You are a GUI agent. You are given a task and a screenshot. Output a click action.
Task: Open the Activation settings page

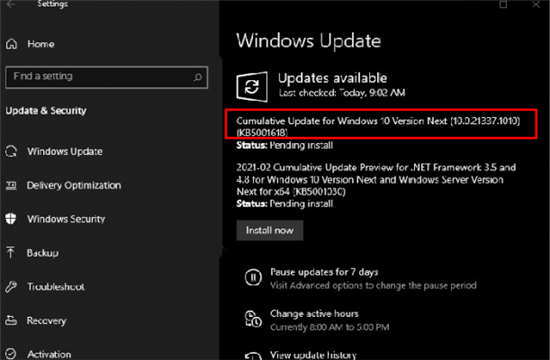pyautogui.click(x=49, y=354)
